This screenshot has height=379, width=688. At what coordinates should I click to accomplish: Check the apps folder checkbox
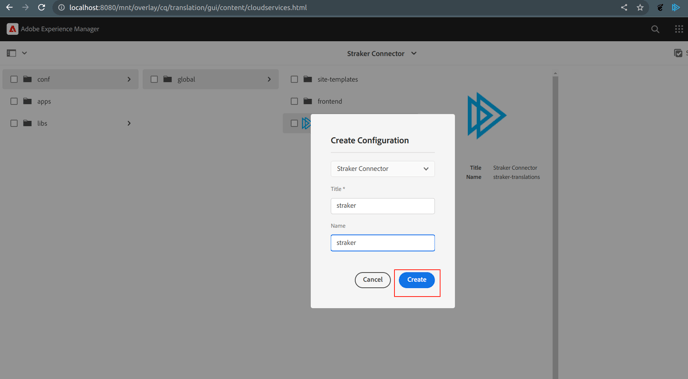coord(14,101)
